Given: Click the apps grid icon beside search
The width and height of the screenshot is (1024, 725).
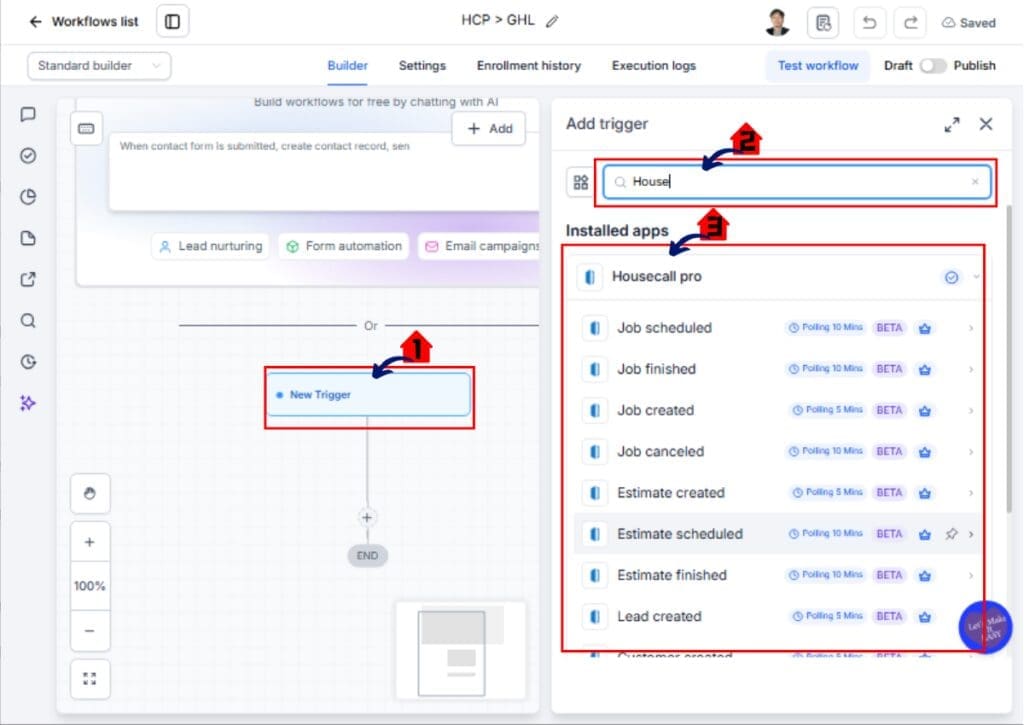Looking at the screenshot, I should (581, 182).
